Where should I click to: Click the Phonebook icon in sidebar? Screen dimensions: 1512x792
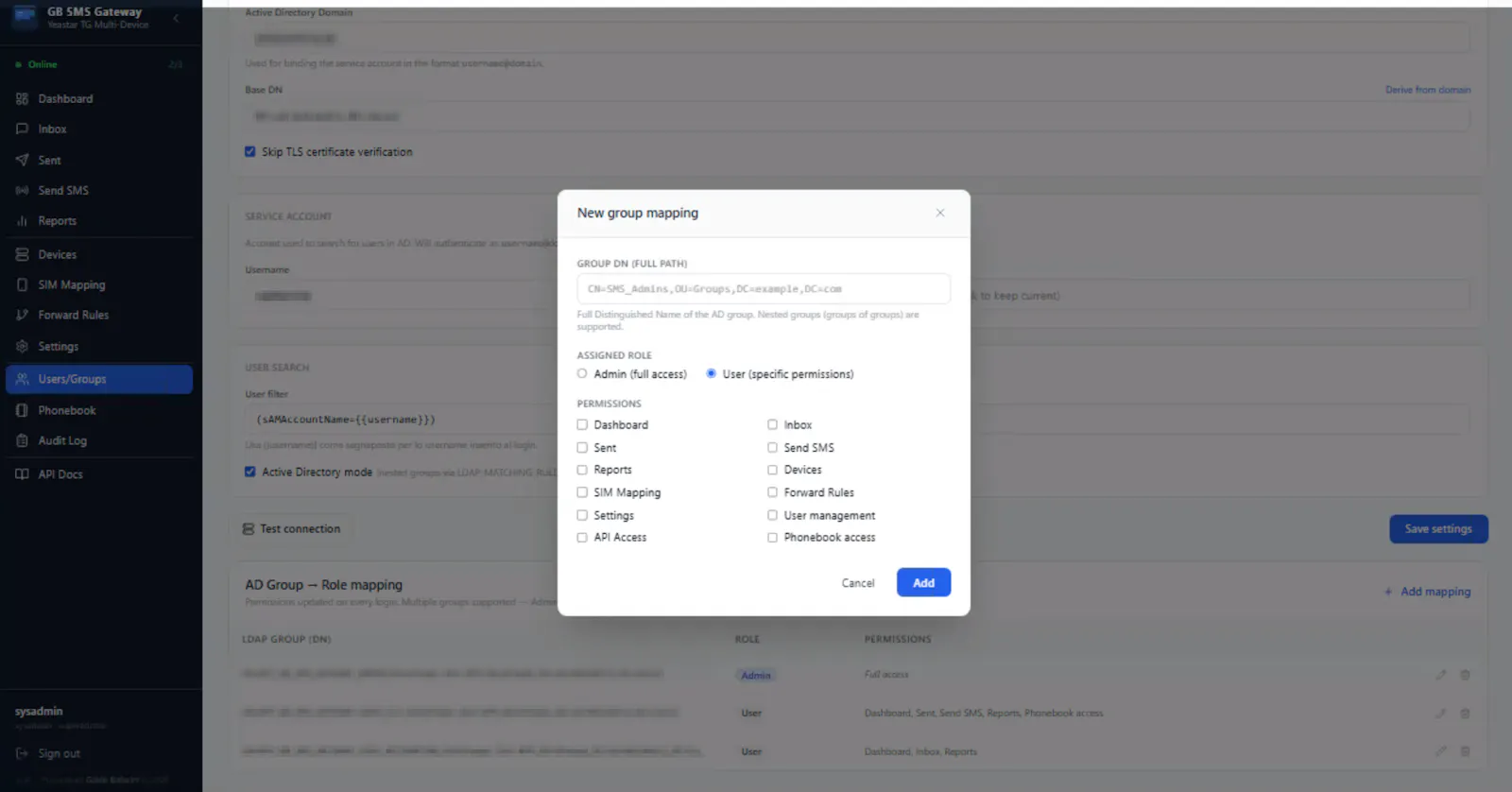pos(22,410)
